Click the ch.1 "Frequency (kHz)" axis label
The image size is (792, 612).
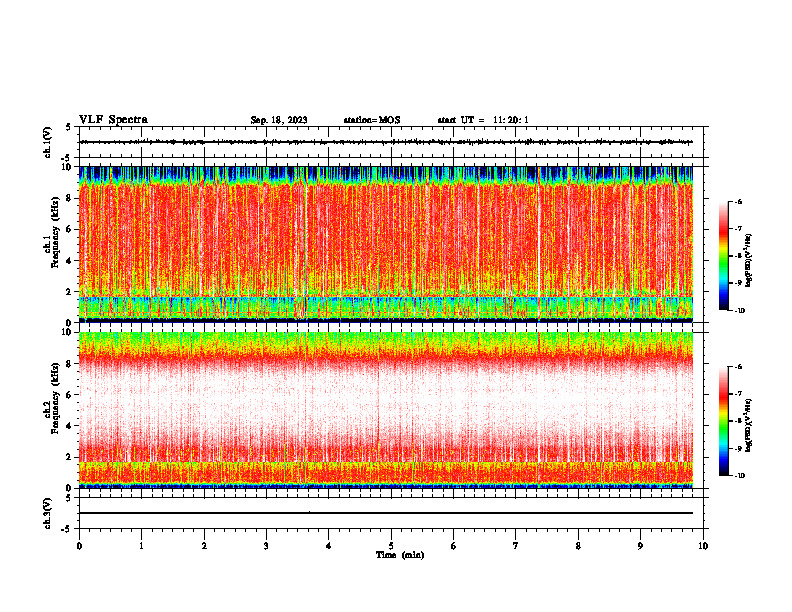(55, 231)
